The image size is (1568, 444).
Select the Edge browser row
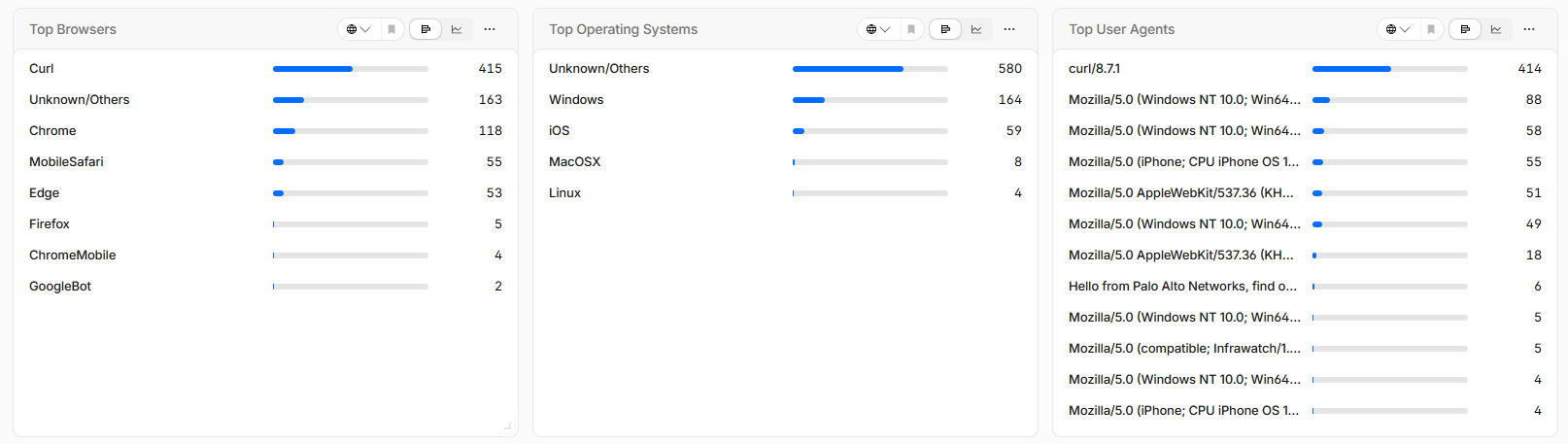point(265,193)
